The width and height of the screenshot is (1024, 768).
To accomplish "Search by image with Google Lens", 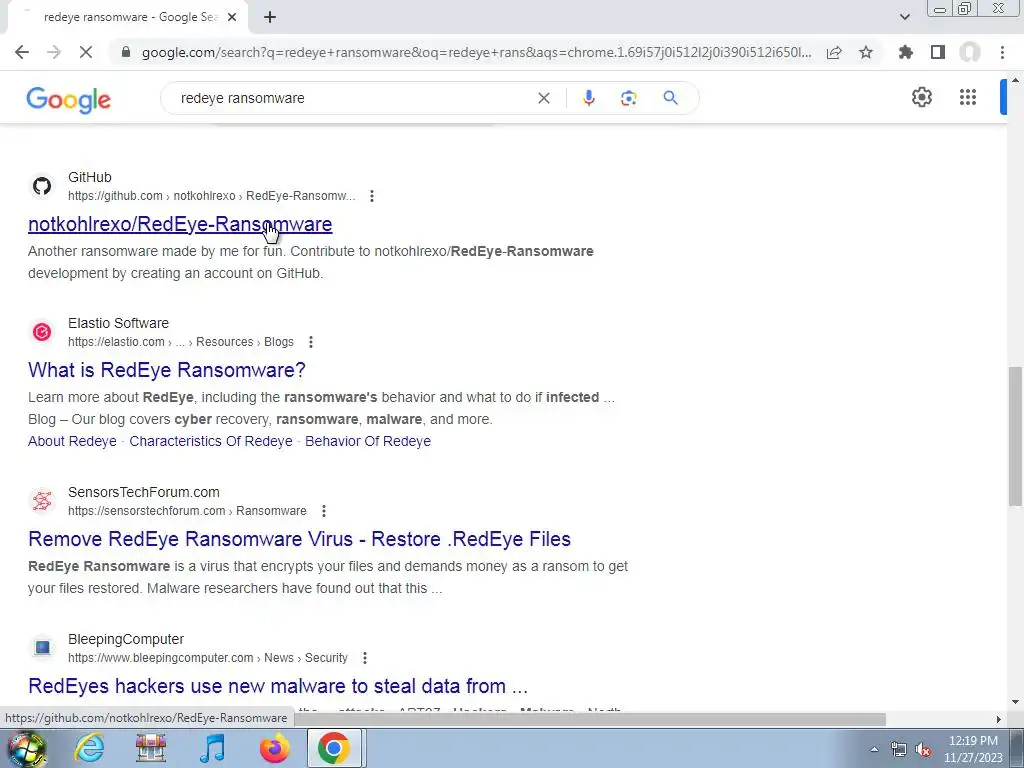I will [x=628, y=98].
